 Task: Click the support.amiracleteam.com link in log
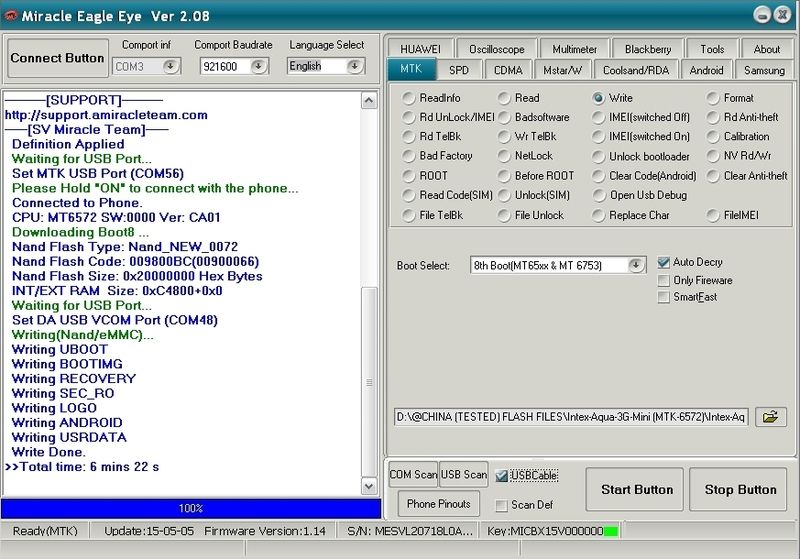point(106,115)
